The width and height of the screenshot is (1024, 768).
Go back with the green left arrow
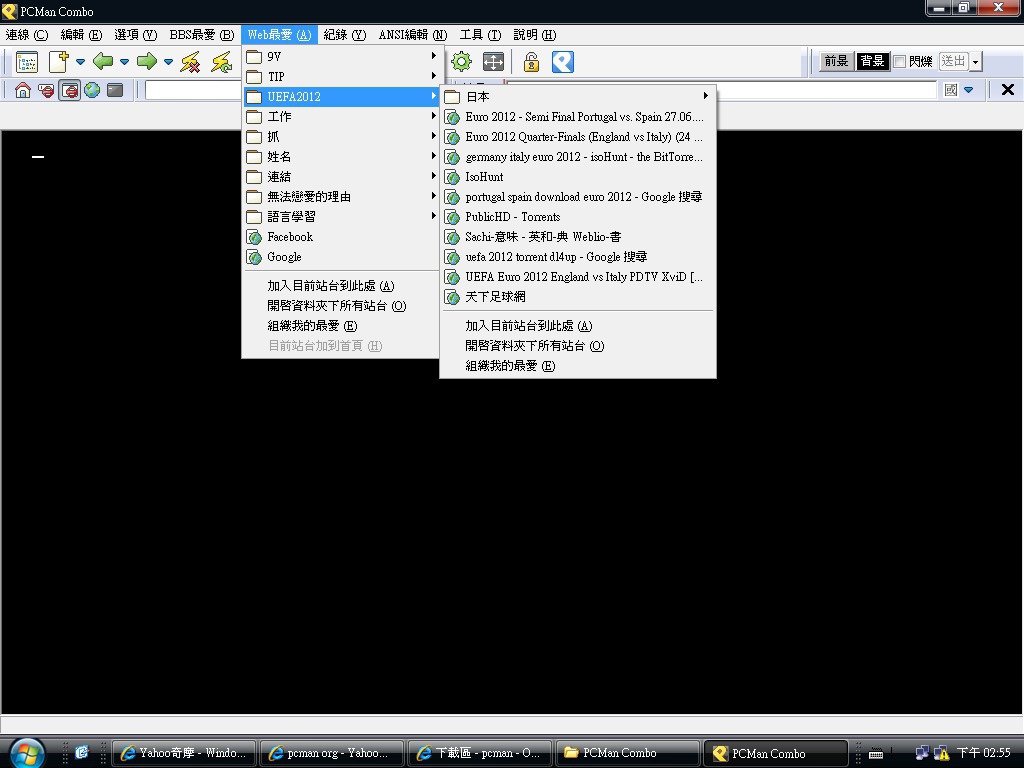click(103, 61)
